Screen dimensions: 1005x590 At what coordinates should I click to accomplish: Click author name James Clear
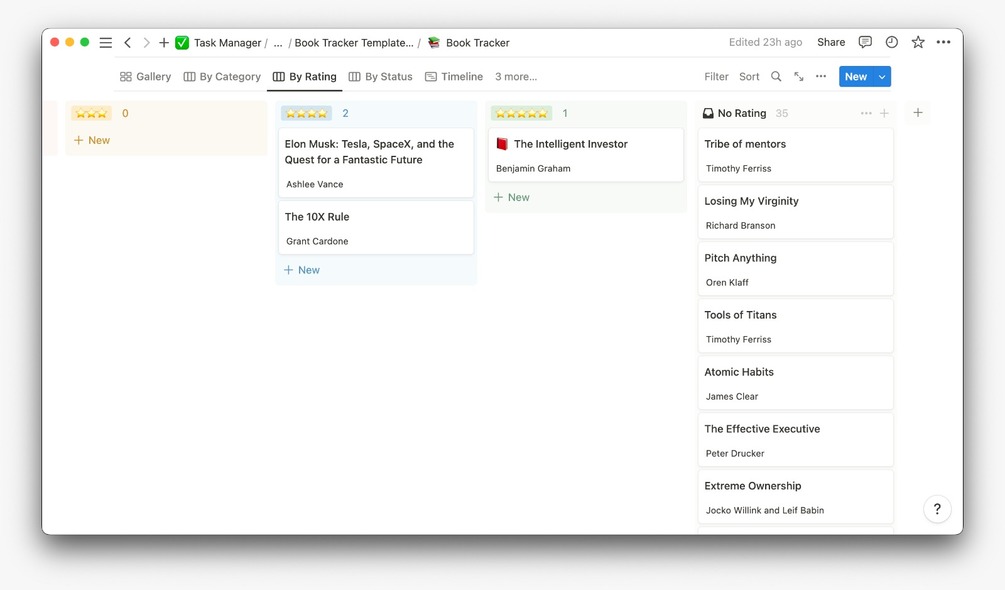point(732,397)
